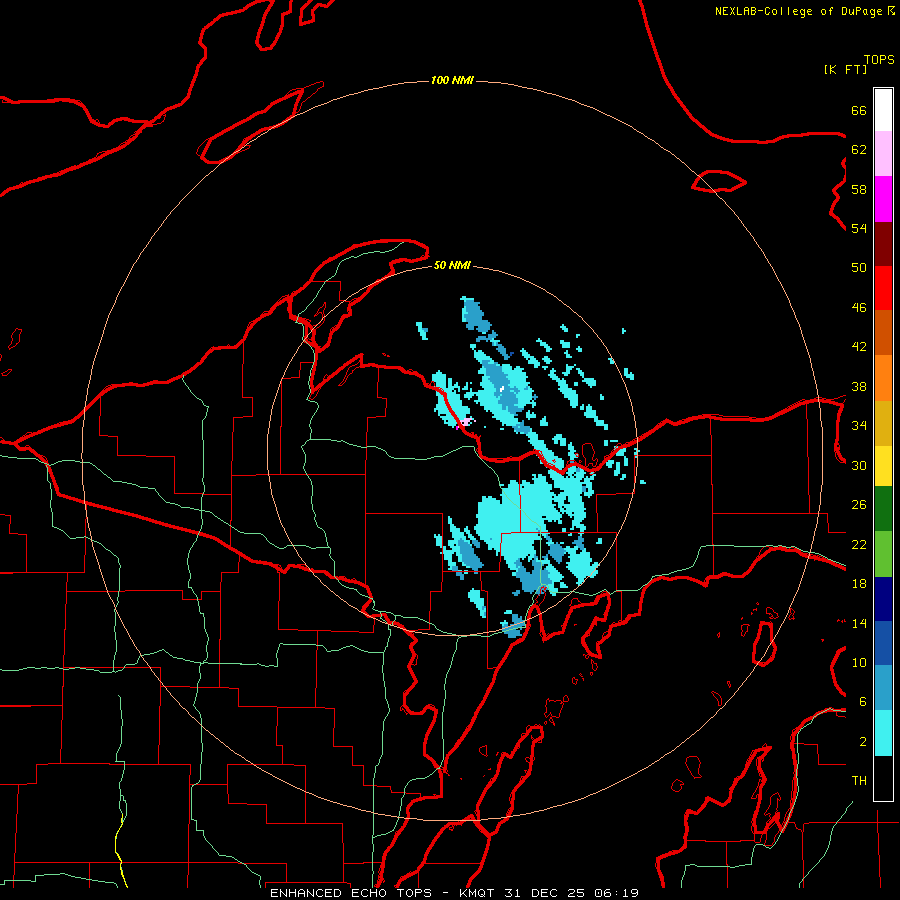Screen dimensions: 900x900
Task: Click the gold 34 kft legend swatch
Action: [x=883, y=423]
